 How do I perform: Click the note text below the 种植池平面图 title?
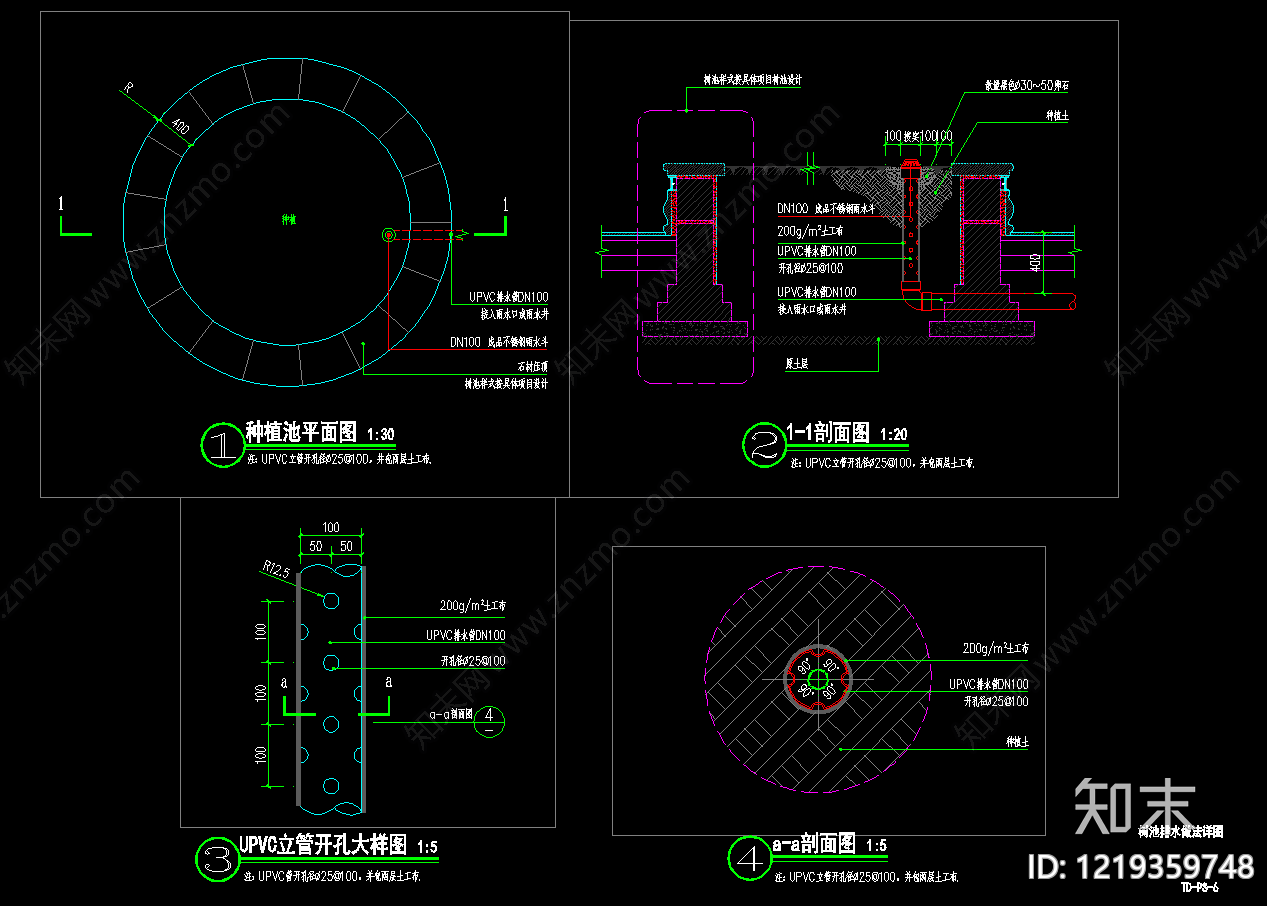click(337, 460)
